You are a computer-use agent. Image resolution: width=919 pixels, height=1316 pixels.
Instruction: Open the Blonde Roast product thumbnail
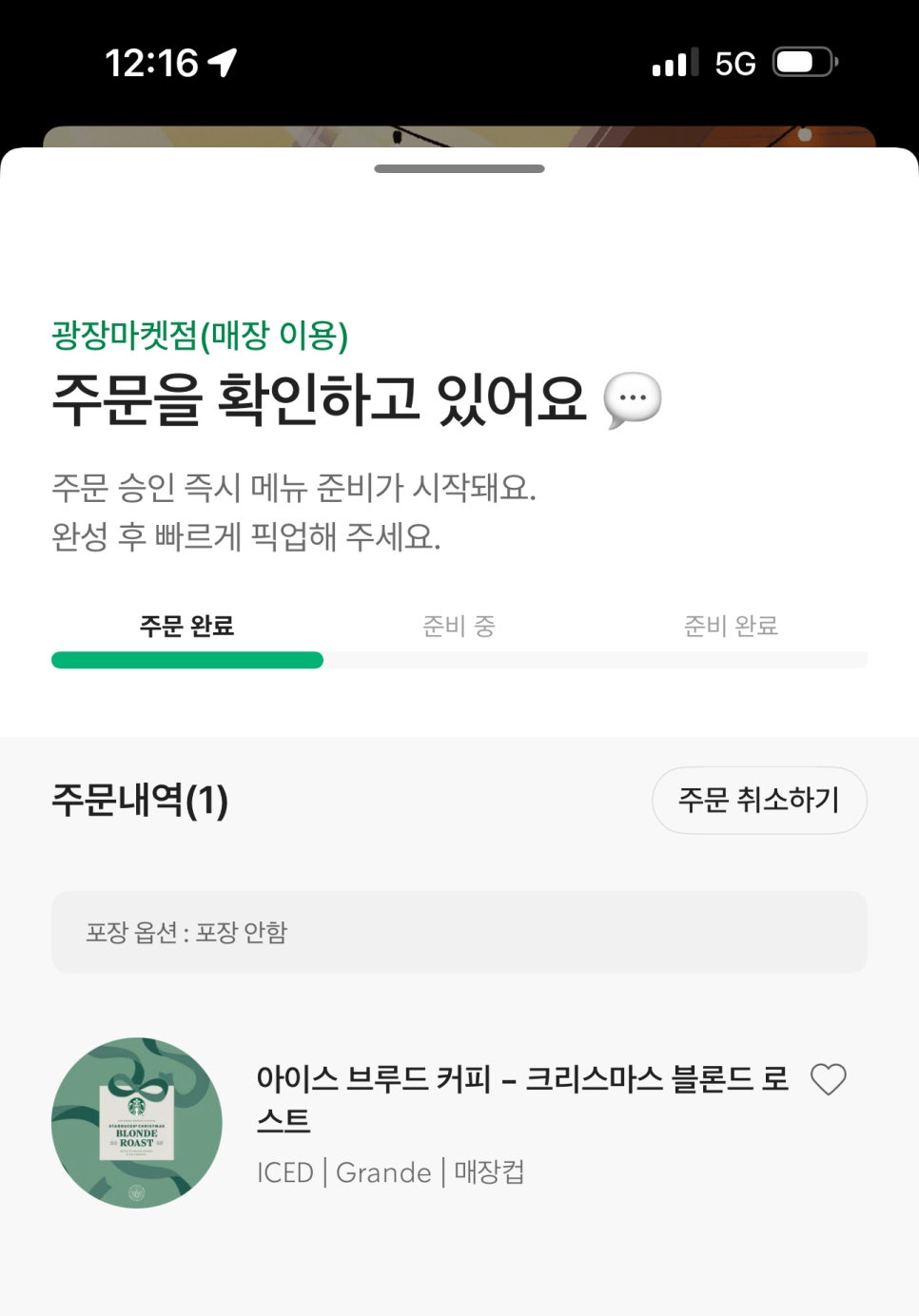[x=137, y=1123]
